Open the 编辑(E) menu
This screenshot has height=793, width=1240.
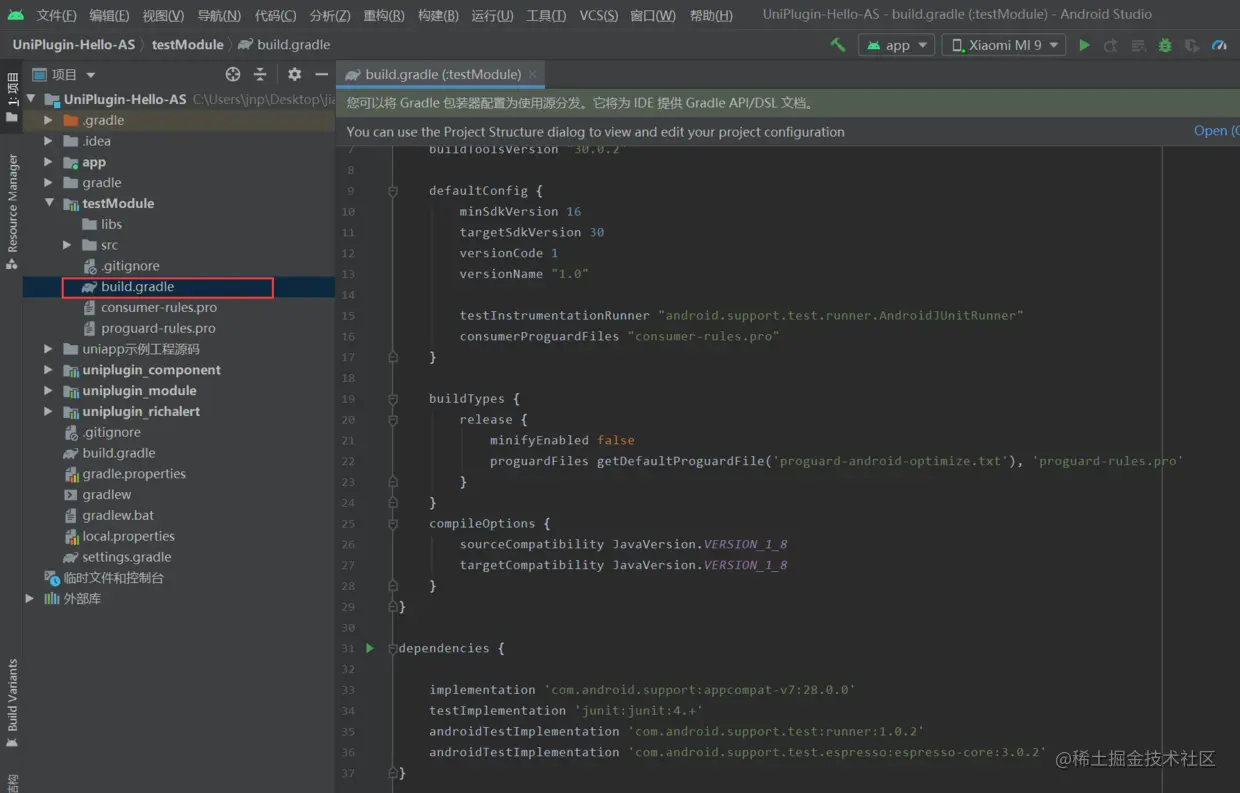(109, 15)
